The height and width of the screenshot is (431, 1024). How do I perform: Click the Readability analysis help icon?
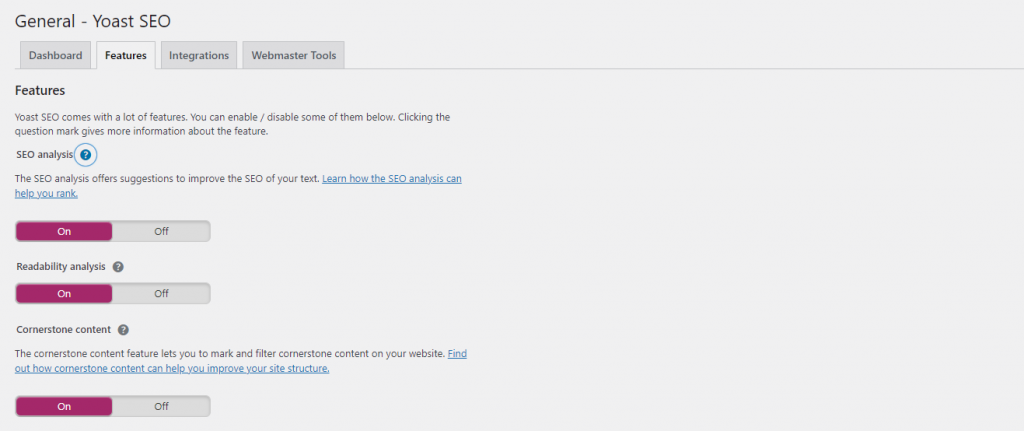pyautogui.click(x=118, y=267)
